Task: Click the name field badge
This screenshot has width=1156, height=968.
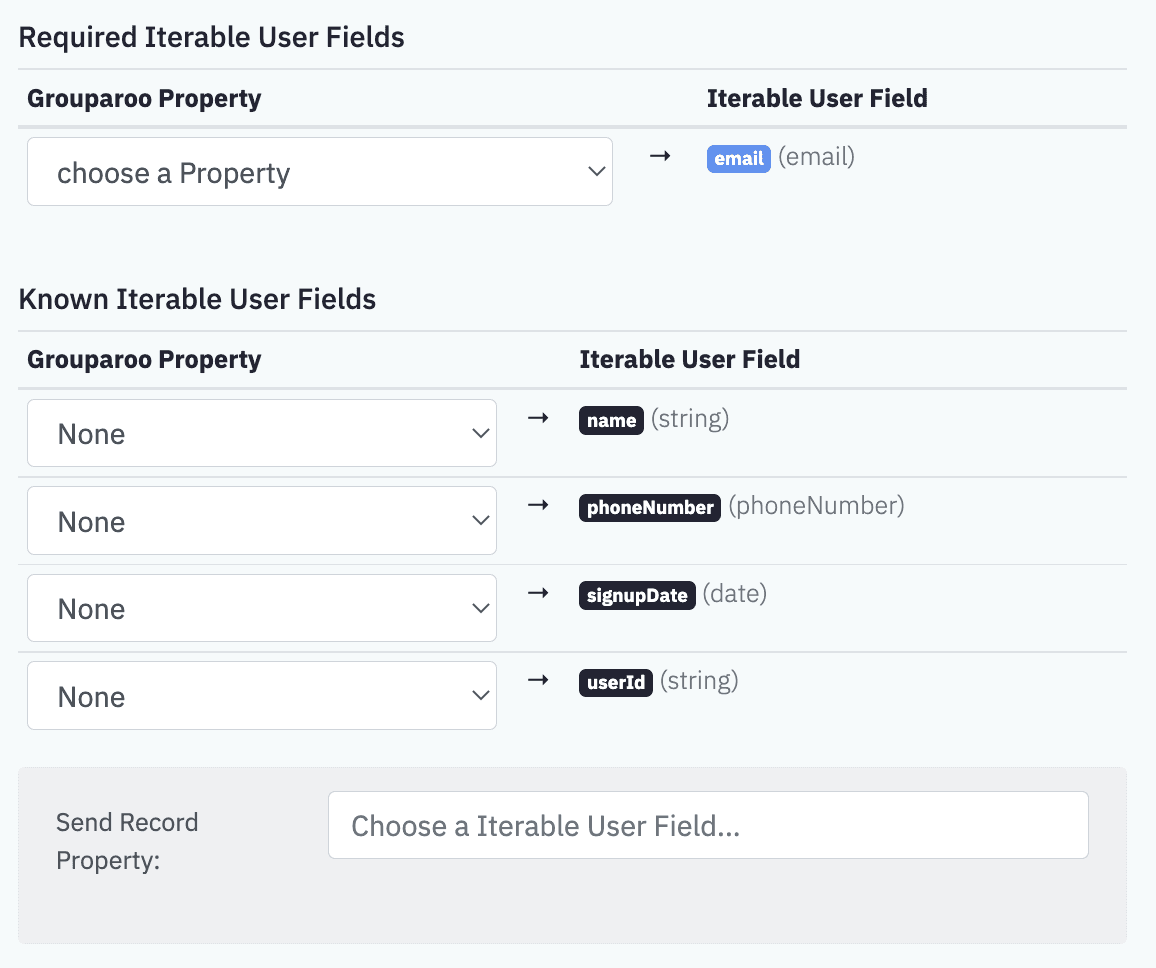Action: pyautogui.click(x=611, y=420)
